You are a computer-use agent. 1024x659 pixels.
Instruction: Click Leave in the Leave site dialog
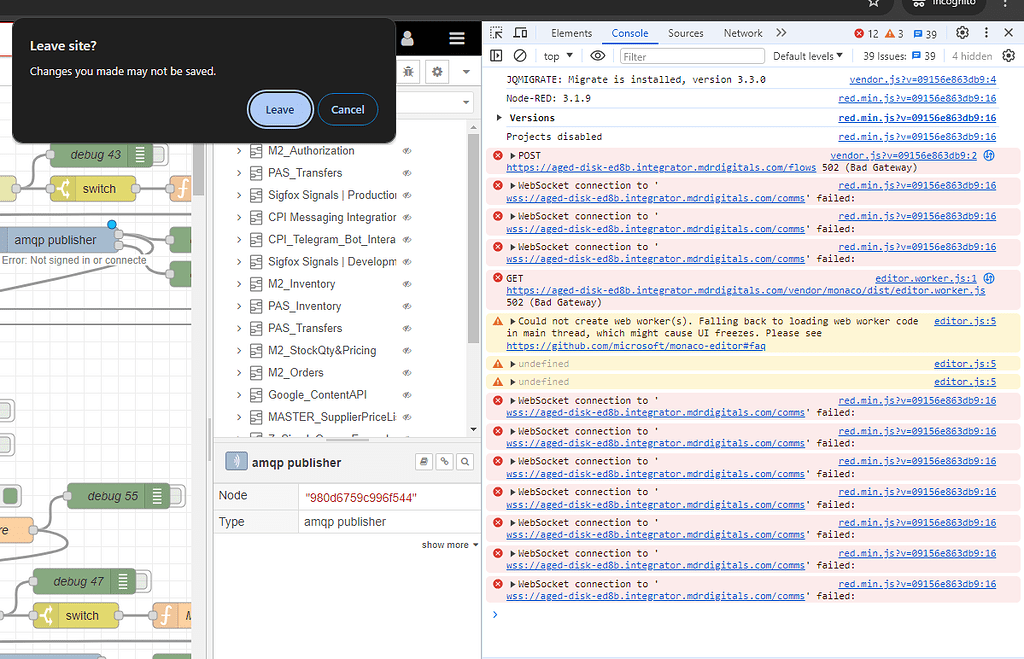click(280, 110)
